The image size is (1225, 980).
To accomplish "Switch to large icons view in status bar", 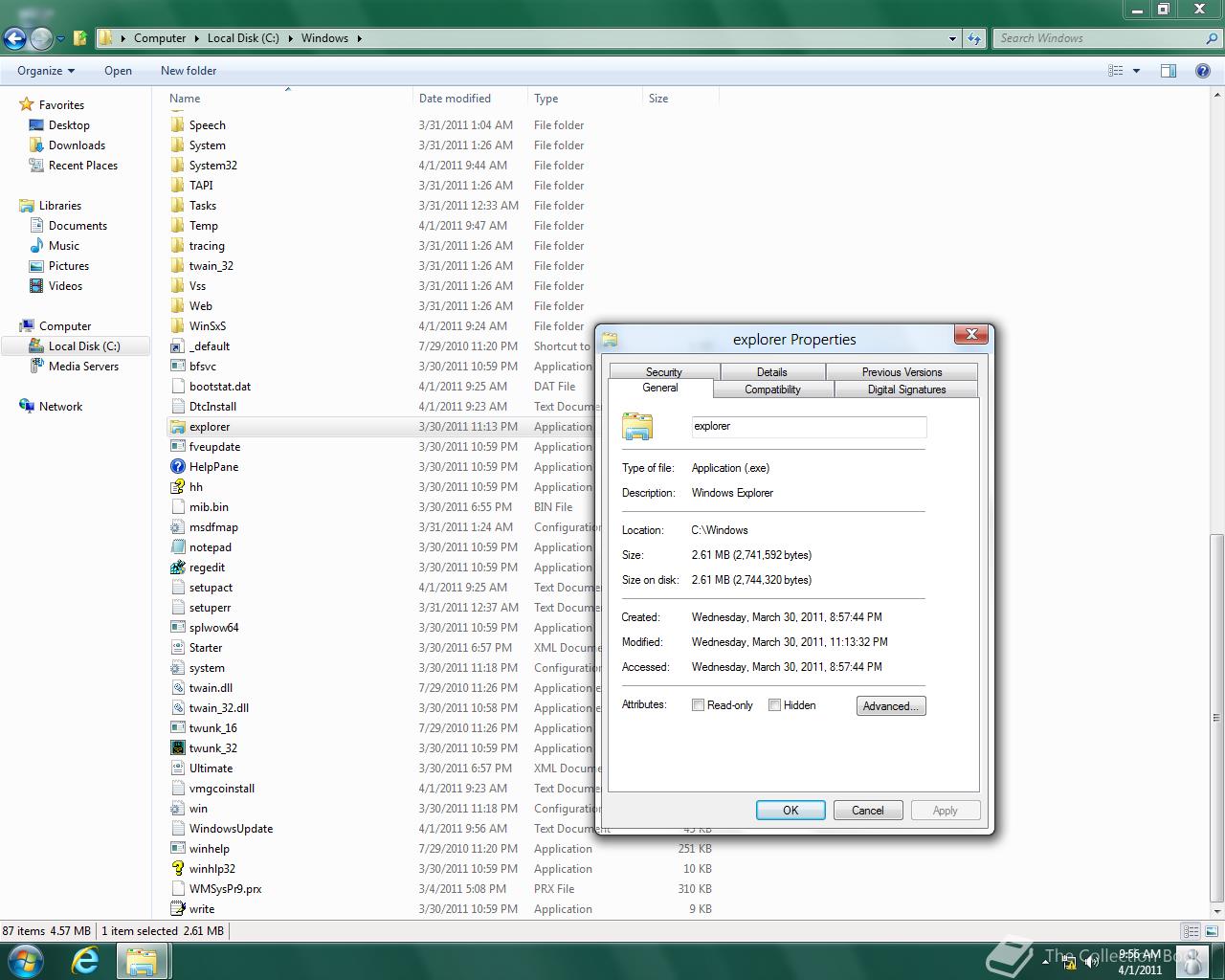I will click(x=1212, y=931).
